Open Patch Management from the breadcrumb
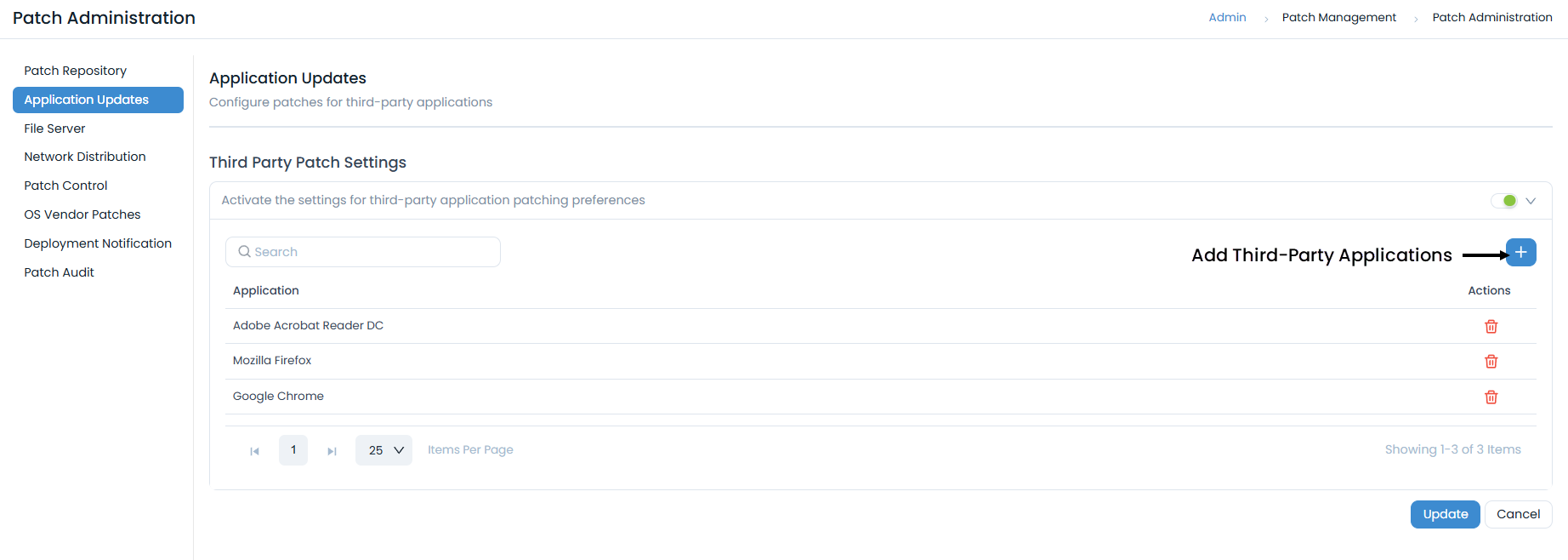This screenshot has height=560, width=1568. coord(1339,17)
